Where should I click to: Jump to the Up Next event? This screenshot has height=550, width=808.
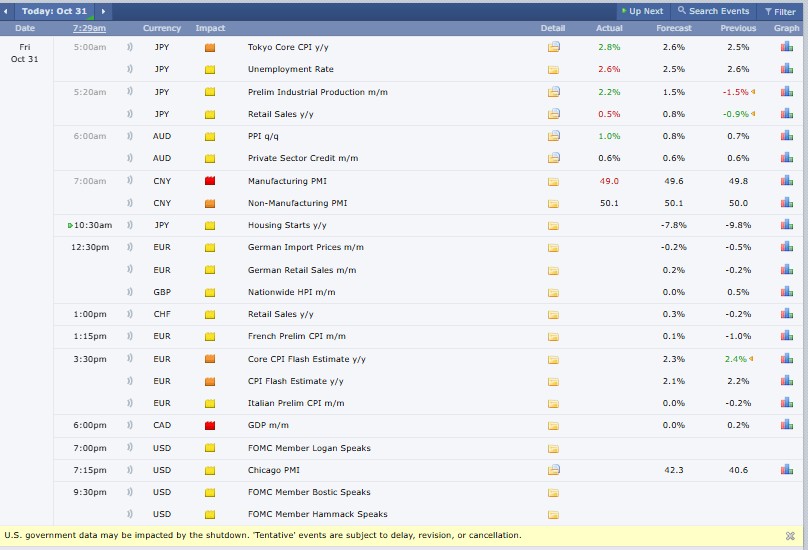pos(642,11)
